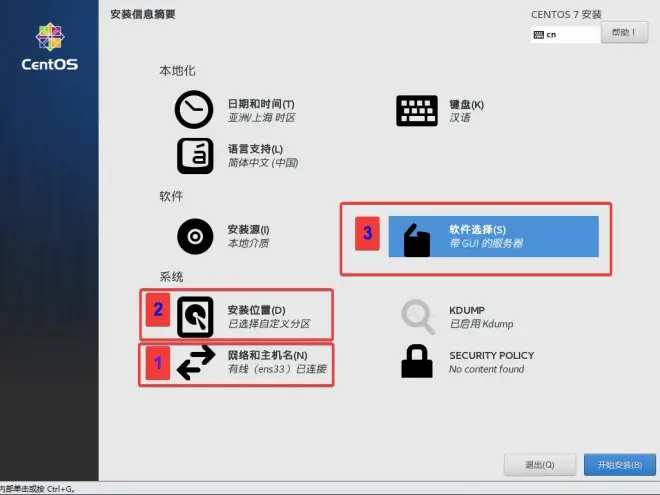Viewport: 660px width, 495px height.
Task: Click the installation source disc icon
Action: [195, 236]
